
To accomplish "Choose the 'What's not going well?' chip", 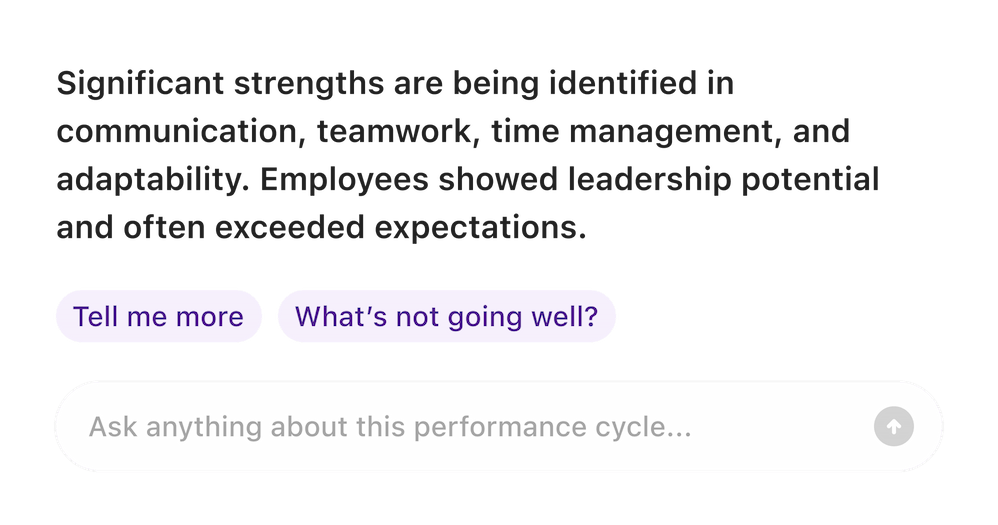I will pyautogui.click(x=447, y=316).
